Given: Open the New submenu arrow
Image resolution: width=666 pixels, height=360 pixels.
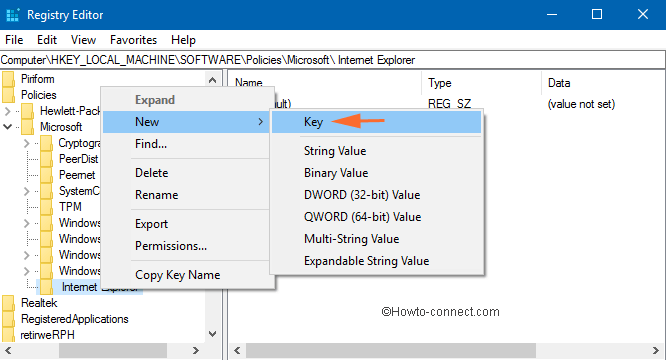Looking at the screenshot, I should coord(260,122).
